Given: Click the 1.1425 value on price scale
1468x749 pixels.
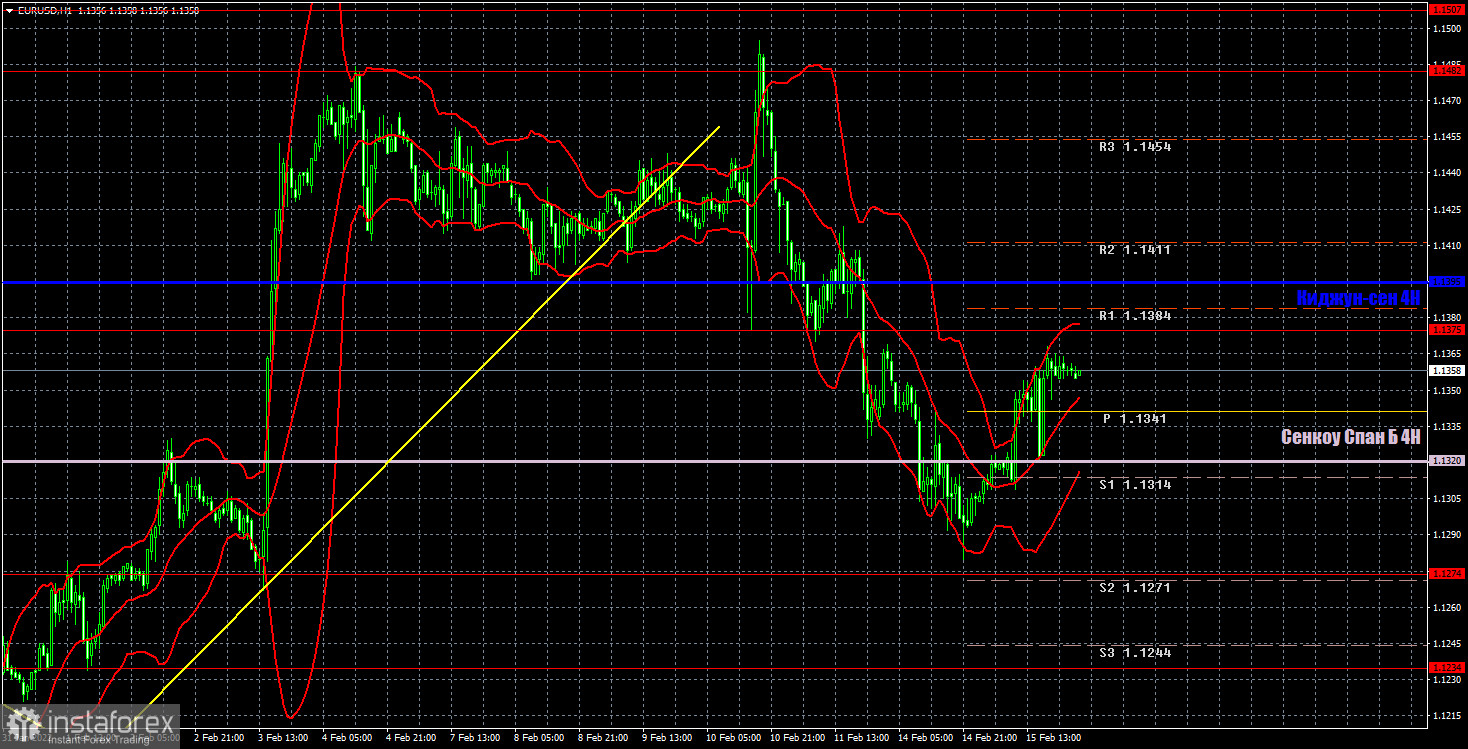Looking at the screenshot, I should [x=1446, y=210].
